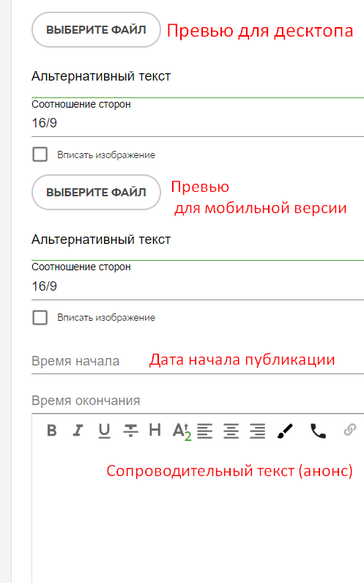Toggle bold formatting in the editor toolbar
Viewport: 364px width, 583px height.
tap(52, 431)
